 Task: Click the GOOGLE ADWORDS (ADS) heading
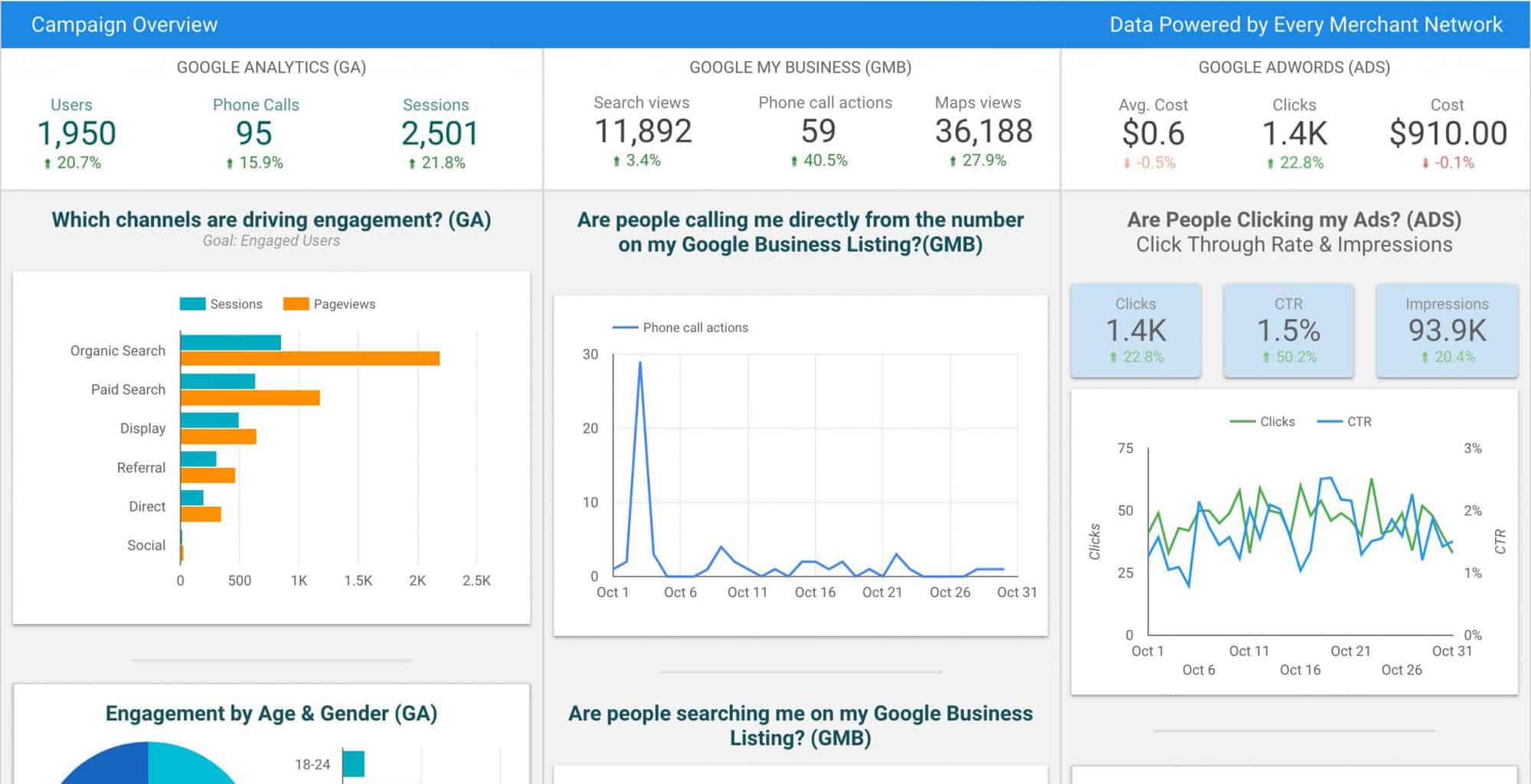click(x=1294, y=67)
